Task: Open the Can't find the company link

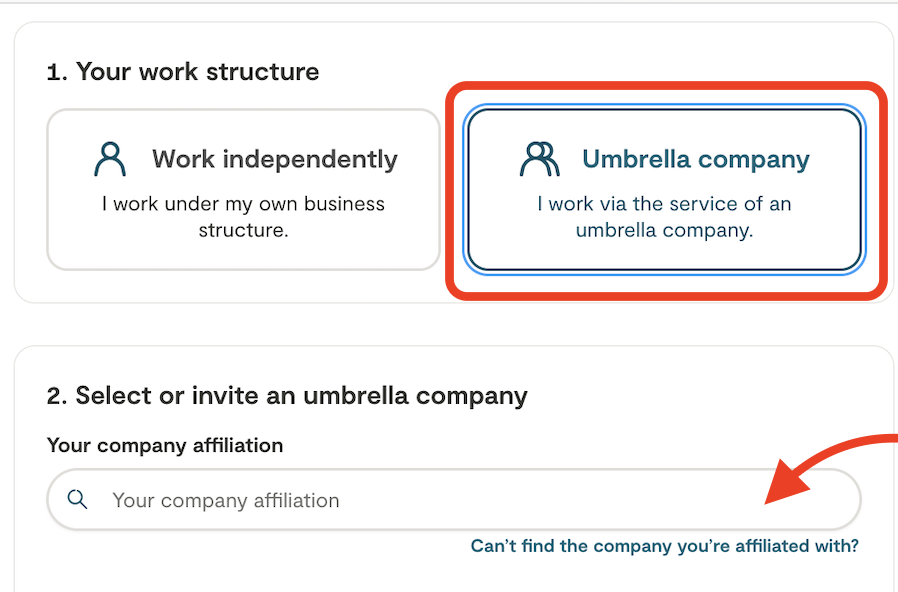Action: tap(664, 546)
